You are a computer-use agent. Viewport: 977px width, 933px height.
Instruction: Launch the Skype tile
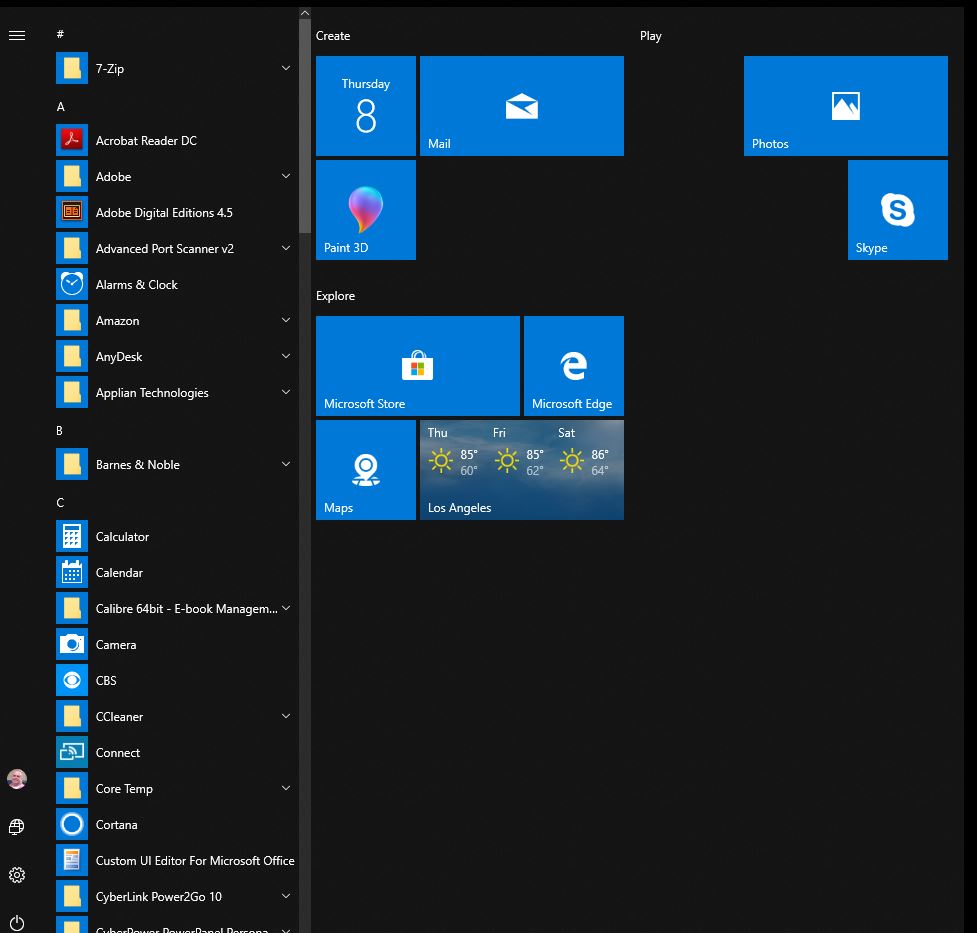point(898,210)
